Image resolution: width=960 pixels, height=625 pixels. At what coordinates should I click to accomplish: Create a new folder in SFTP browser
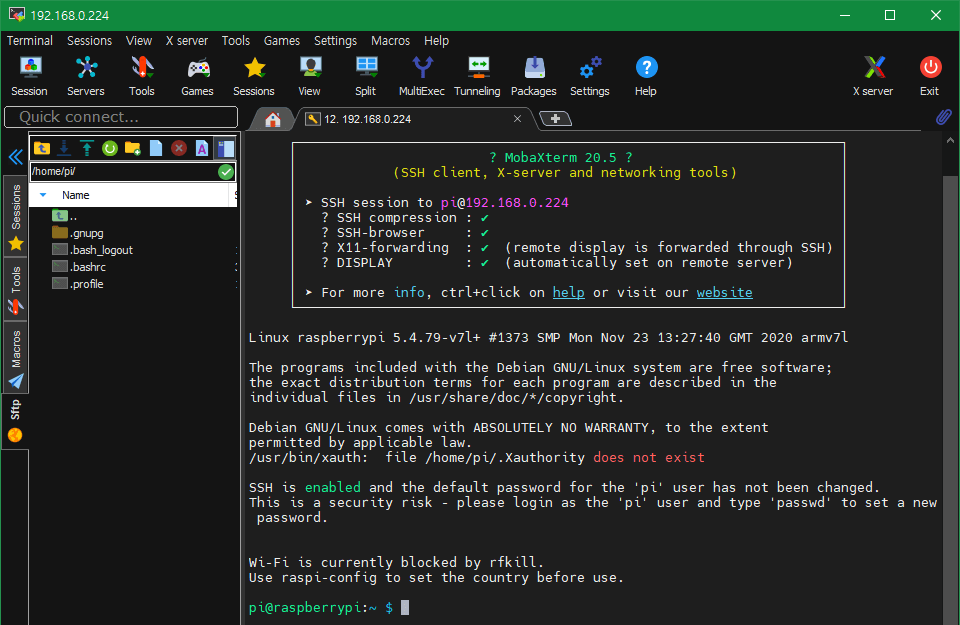click(x=132, y=148)
